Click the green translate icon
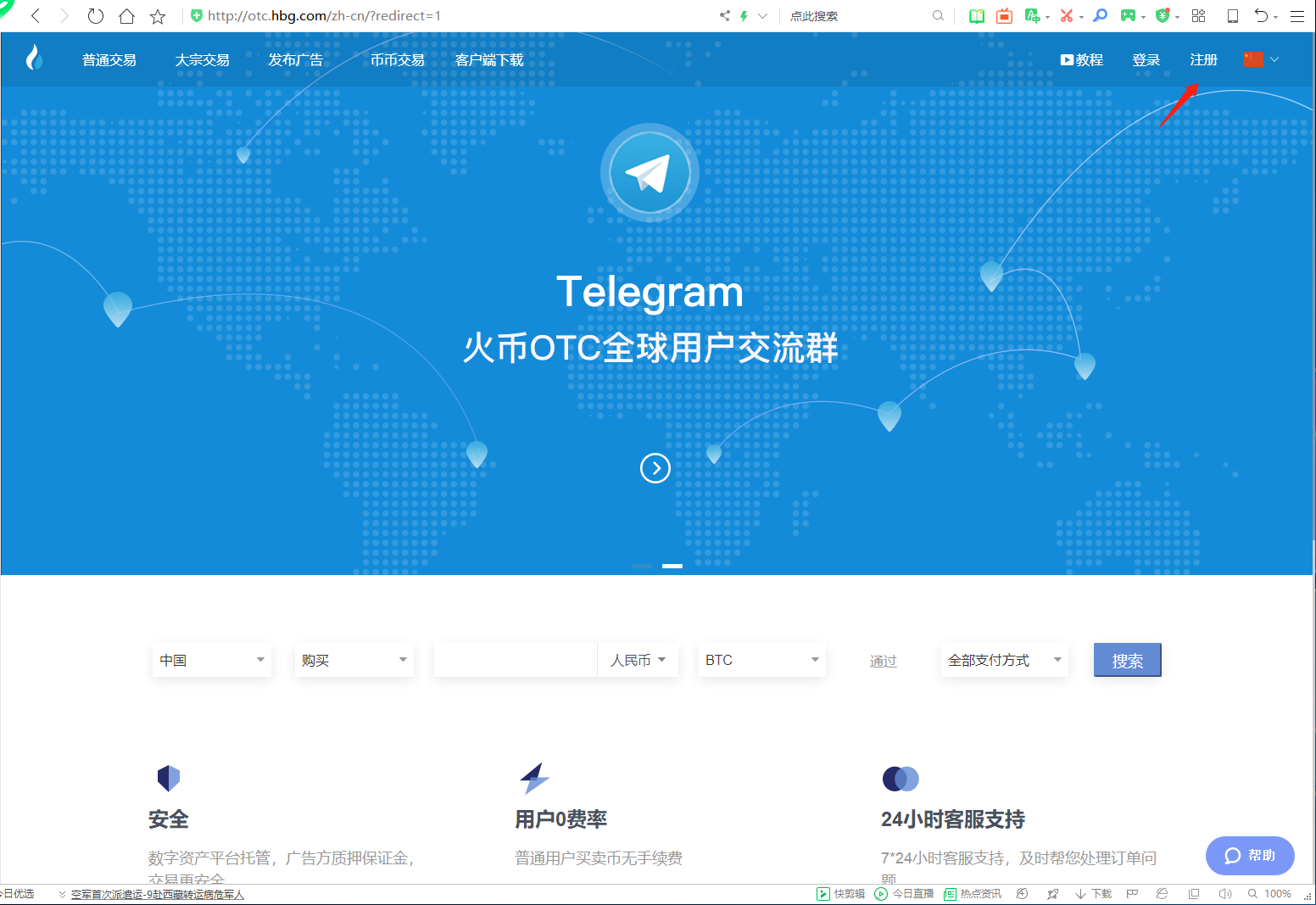The width and height of the screenshot is (1316, 905). point(1032,15)
